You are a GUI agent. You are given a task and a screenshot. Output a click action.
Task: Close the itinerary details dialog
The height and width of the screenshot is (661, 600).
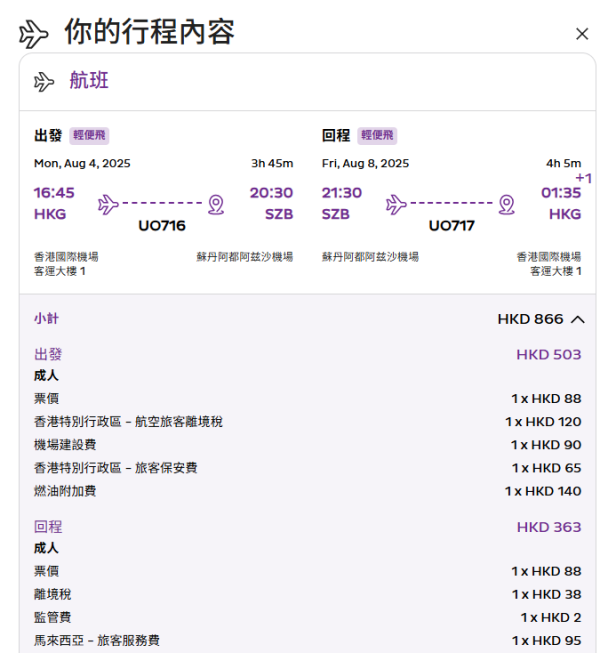point(581,34)
